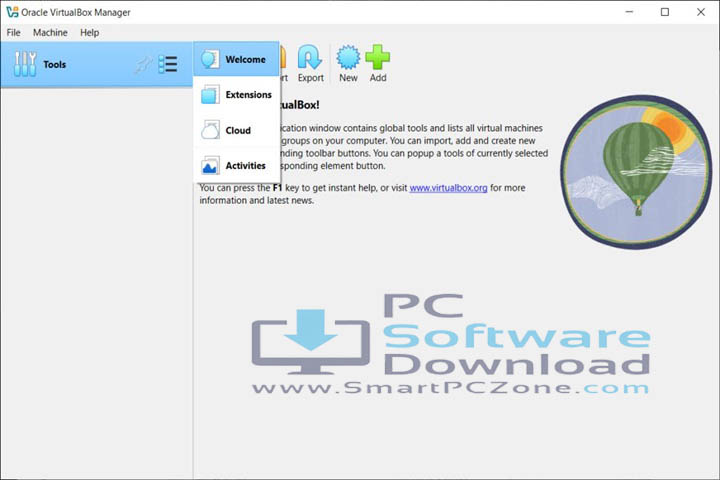Image resolution: width=720 pixels, height=480 pixels.
Task: Open the Machine menu
Action: pyautogui.click(x=50, y=33)
